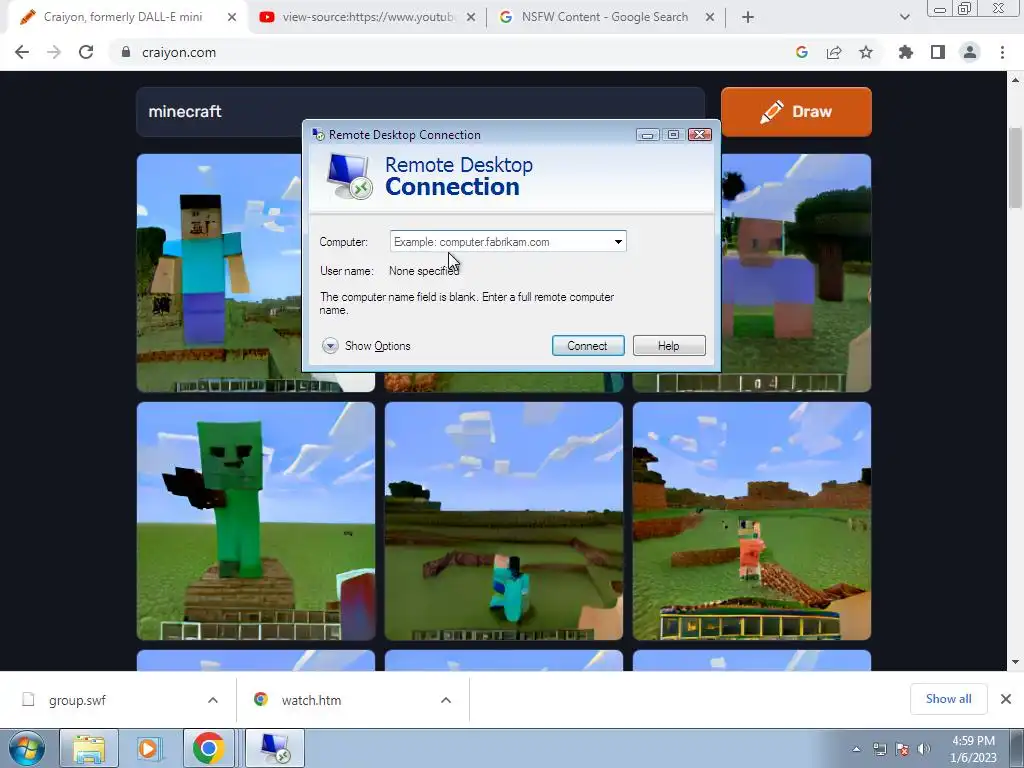Click the Chrome back arrow

pos(22,52)
